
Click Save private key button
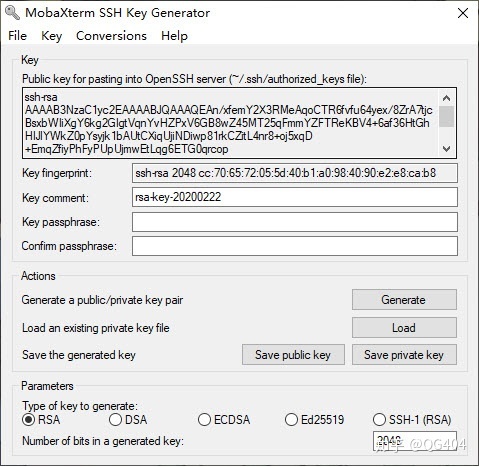[404, 355]
